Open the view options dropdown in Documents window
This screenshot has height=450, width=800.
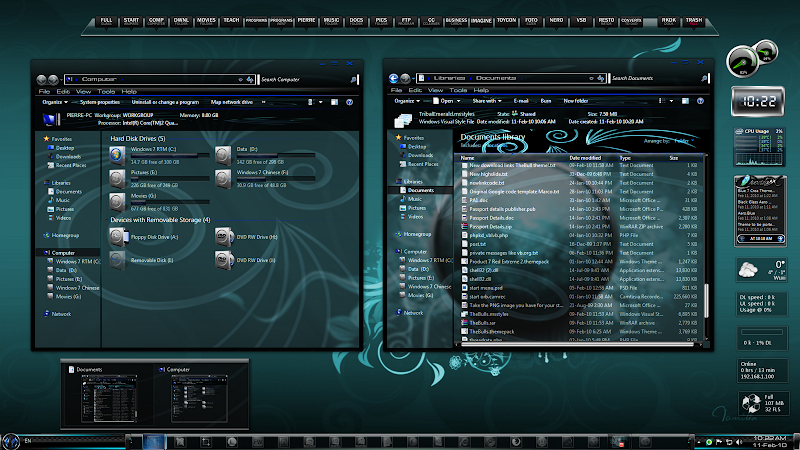pyautogui.click(x=671, y=101)
